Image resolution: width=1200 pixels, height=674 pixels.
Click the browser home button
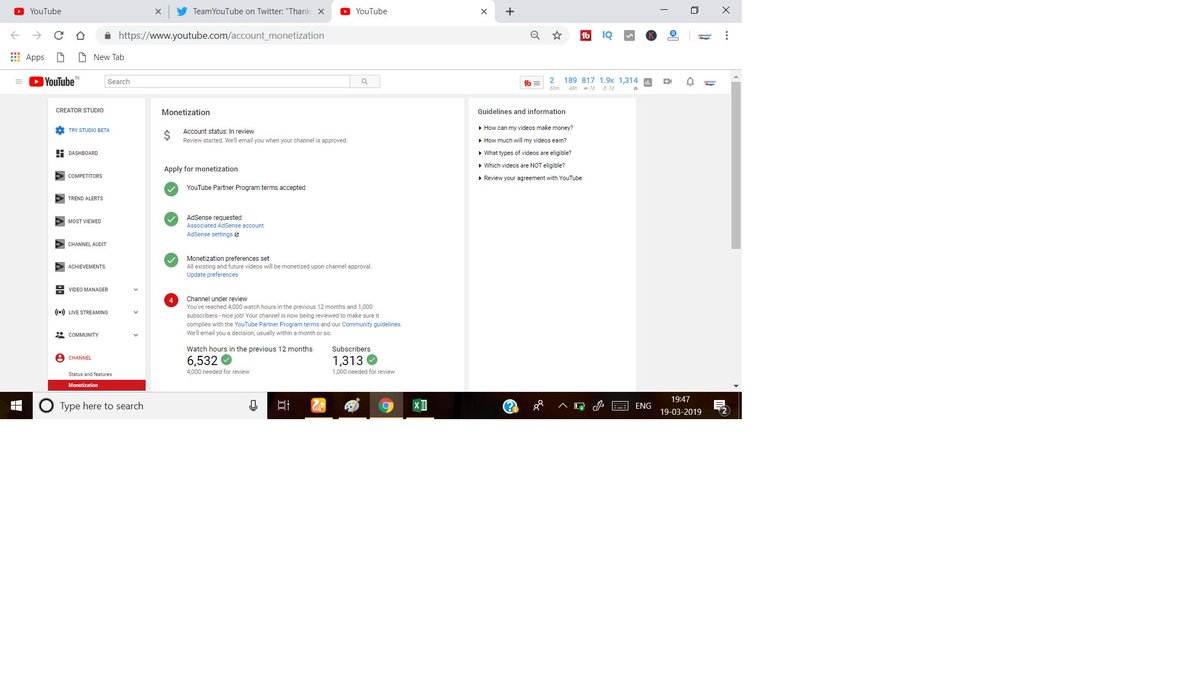pos(80,35)
